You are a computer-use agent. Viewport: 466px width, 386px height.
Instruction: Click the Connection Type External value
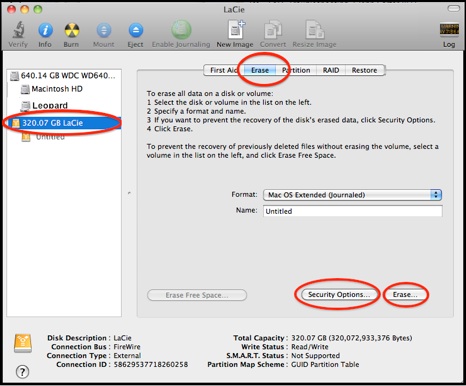pos(127,356)
